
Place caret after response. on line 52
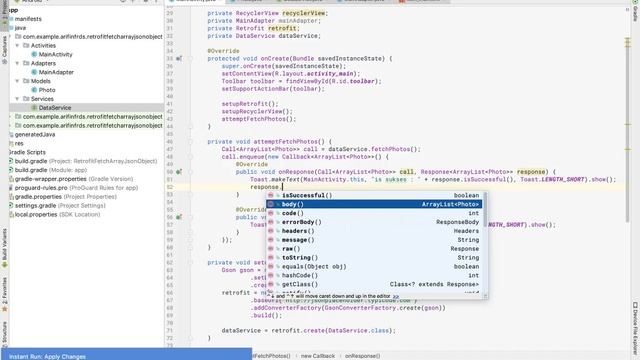(x=283, y=187)
